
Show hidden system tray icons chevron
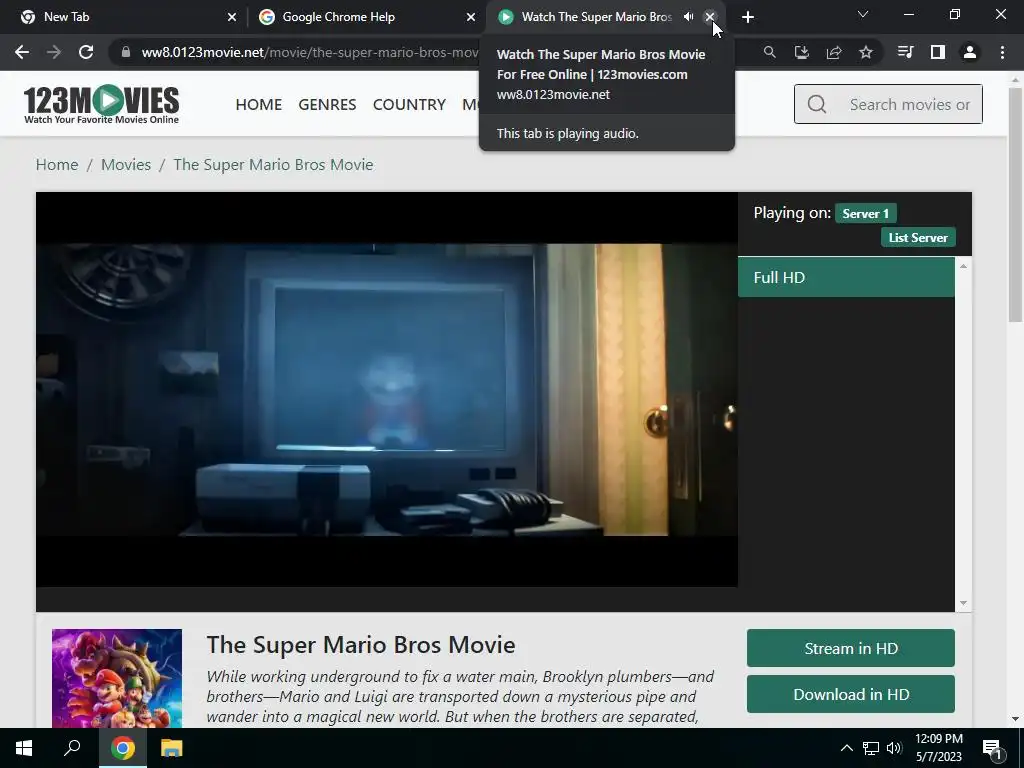tap(846, 748)
